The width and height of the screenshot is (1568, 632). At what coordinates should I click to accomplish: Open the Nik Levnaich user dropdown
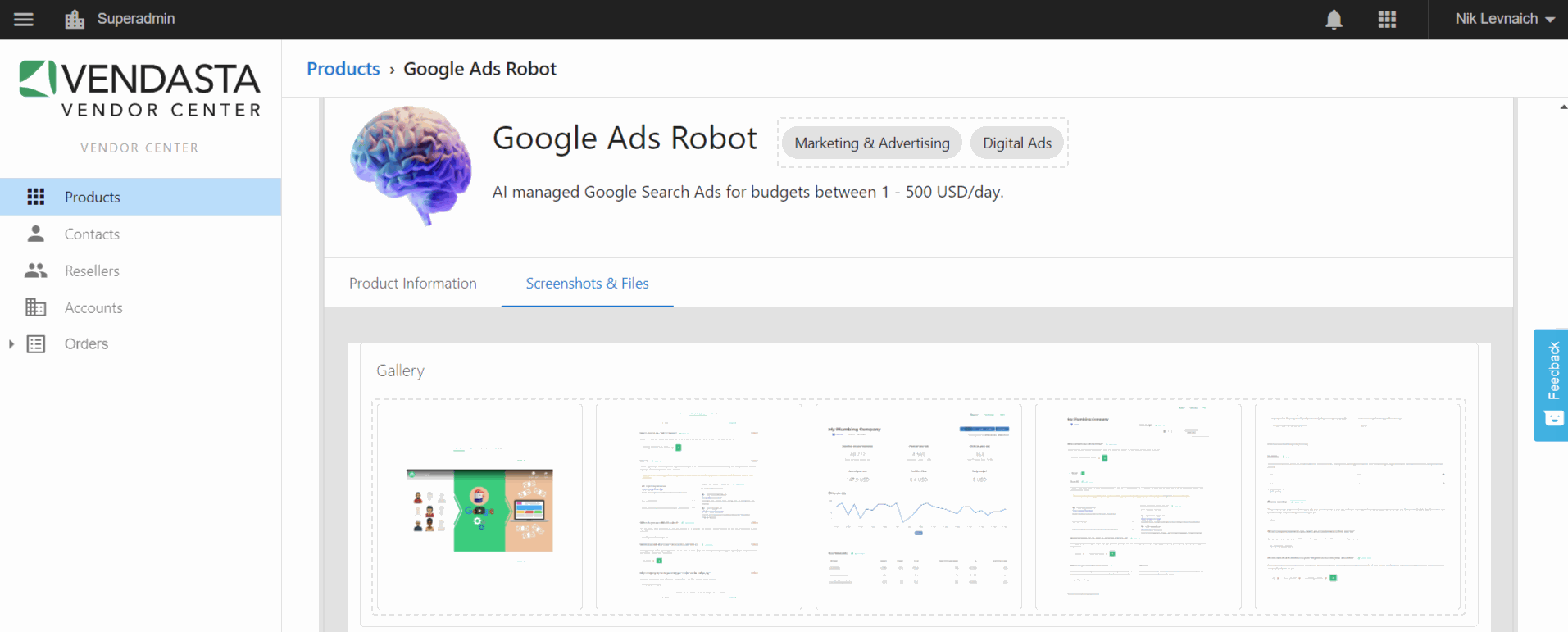(1504, 19)
